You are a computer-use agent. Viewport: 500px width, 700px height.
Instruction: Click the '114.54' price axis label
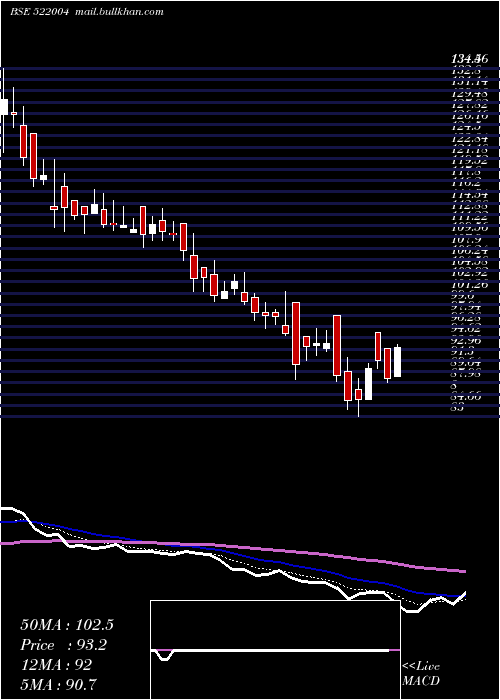[x=470, y=195]
